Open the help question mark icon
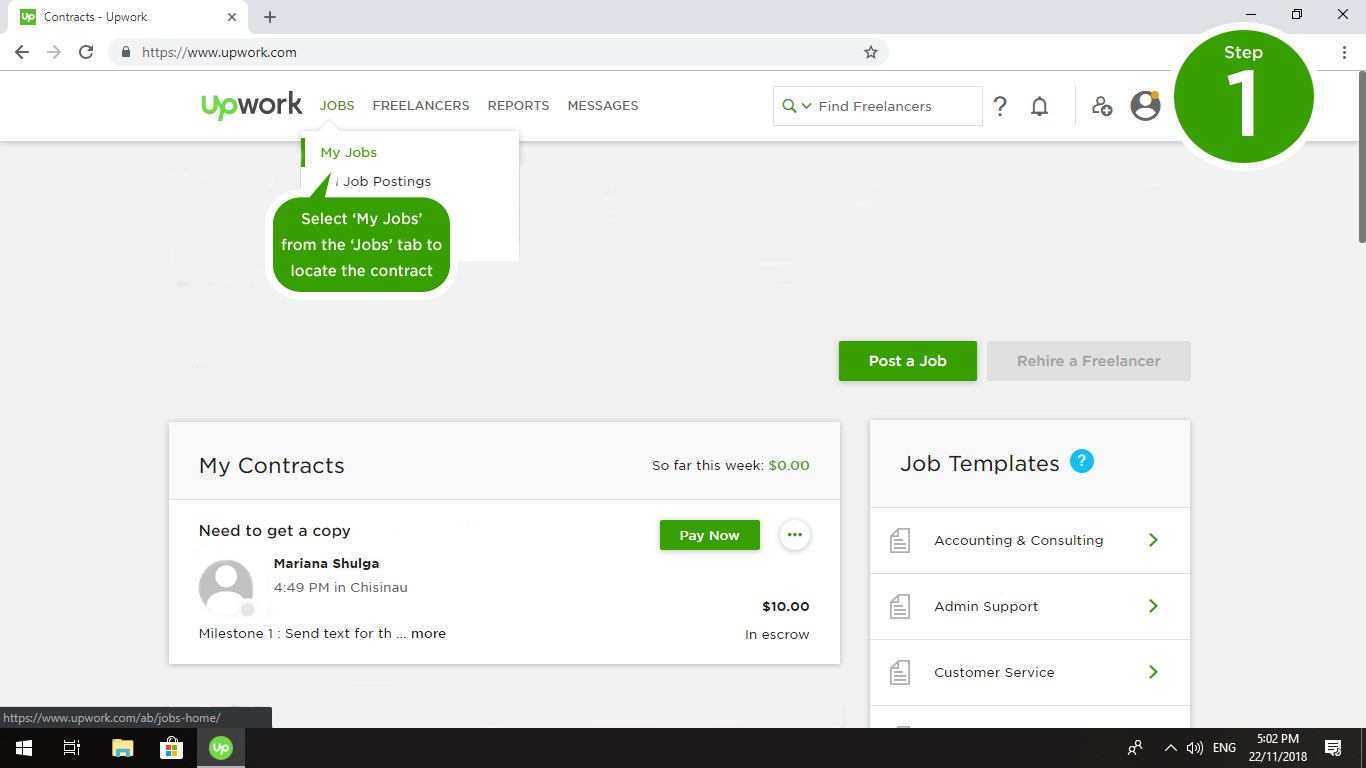Viewport: 1366px width, 768px height. pyautogui.click(x=1000, y=106)
